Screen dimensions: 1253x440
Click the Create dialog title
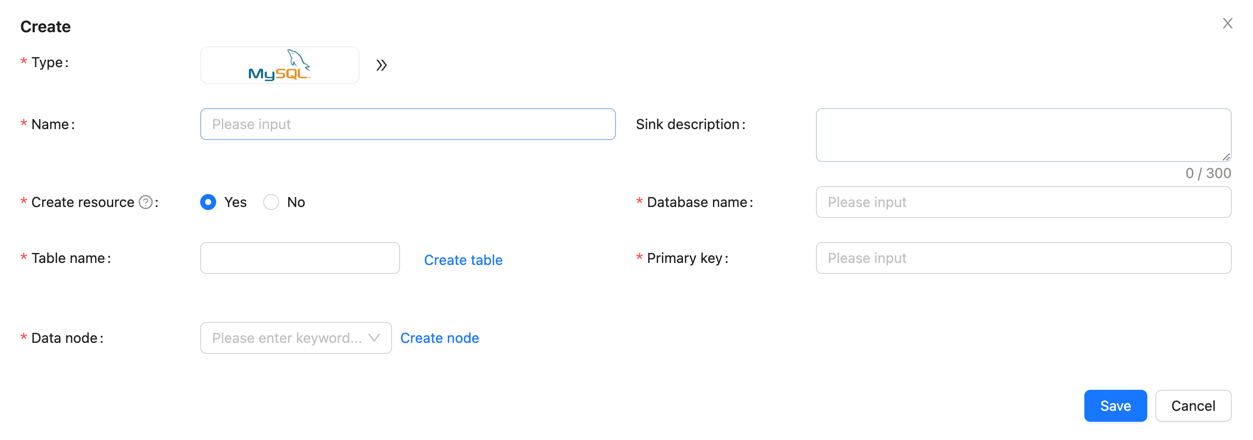[x=45, y=26]
